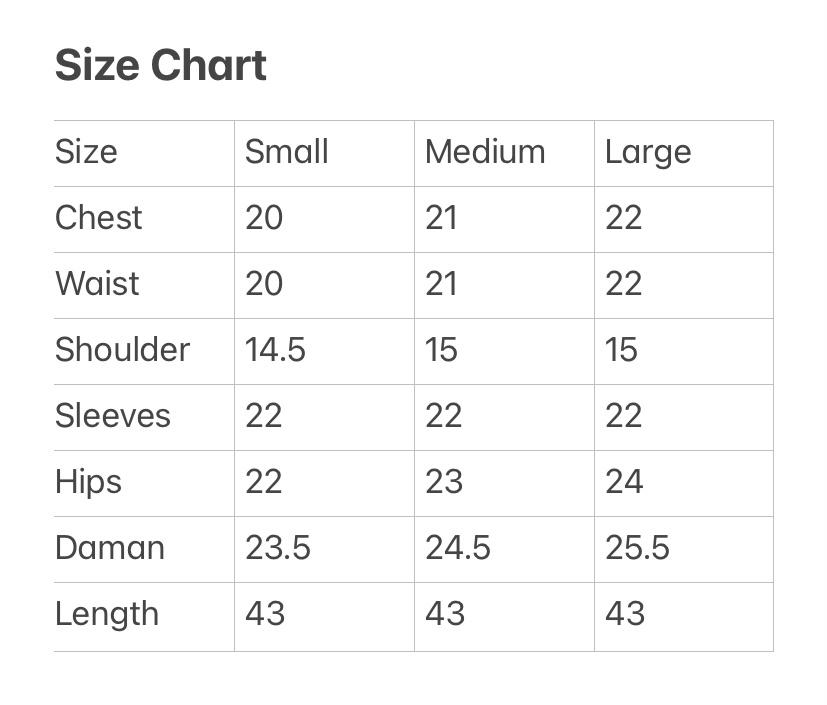827x705 pixels.
Task: Select Small Daman value 23.5
Action: (x=278, y=548)
